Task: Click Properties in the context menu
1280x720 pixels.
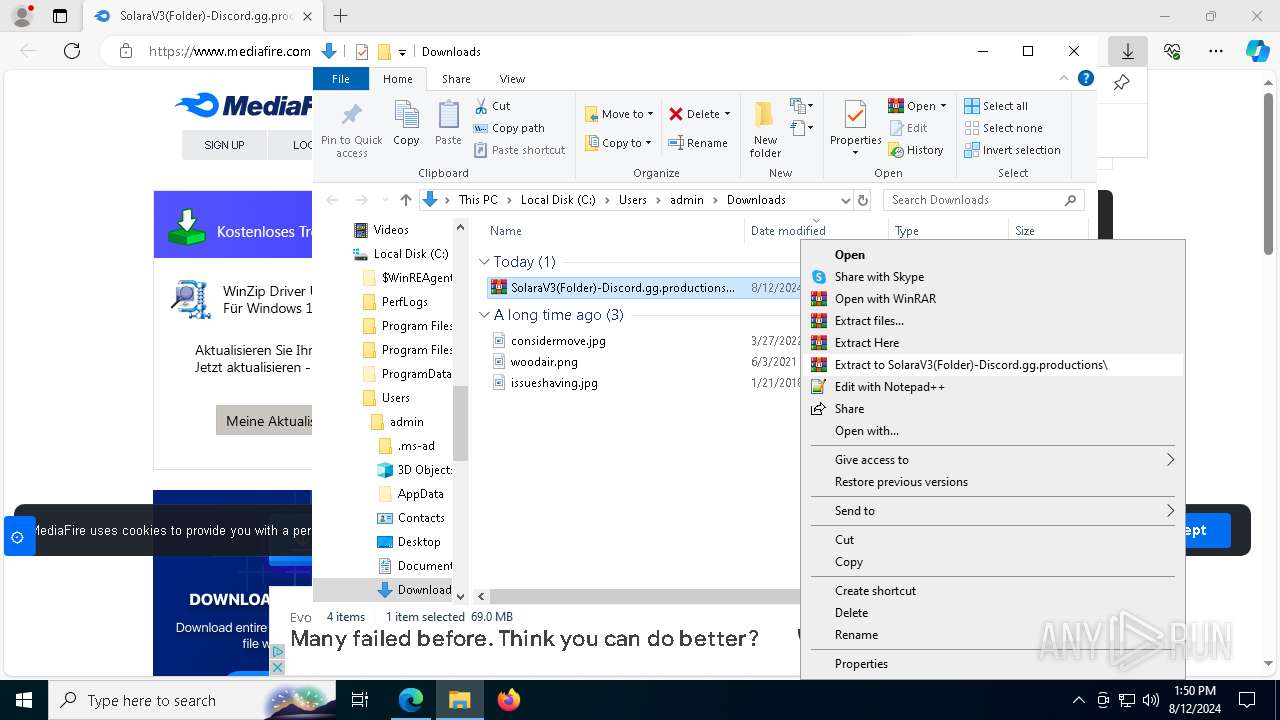Action: click(993, 664)
